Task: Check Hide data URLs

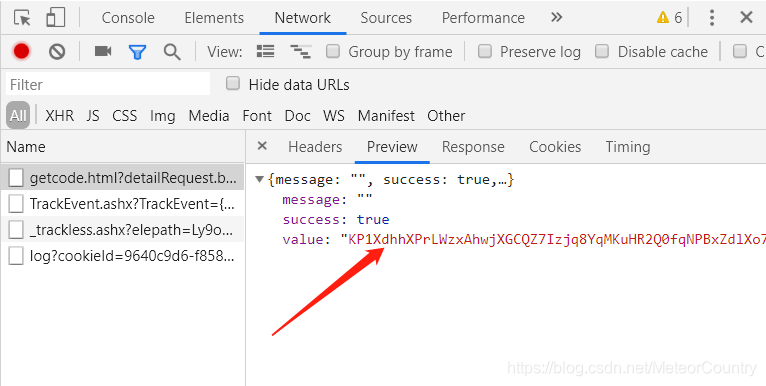Action: coord(233,84)
